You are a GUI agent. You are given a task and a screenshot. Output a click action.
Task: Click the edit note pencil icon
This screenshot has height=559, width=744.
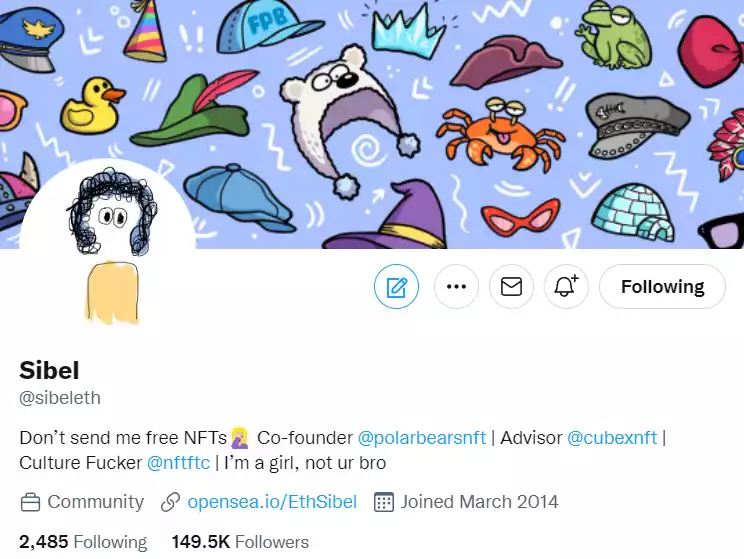[397, 288]
